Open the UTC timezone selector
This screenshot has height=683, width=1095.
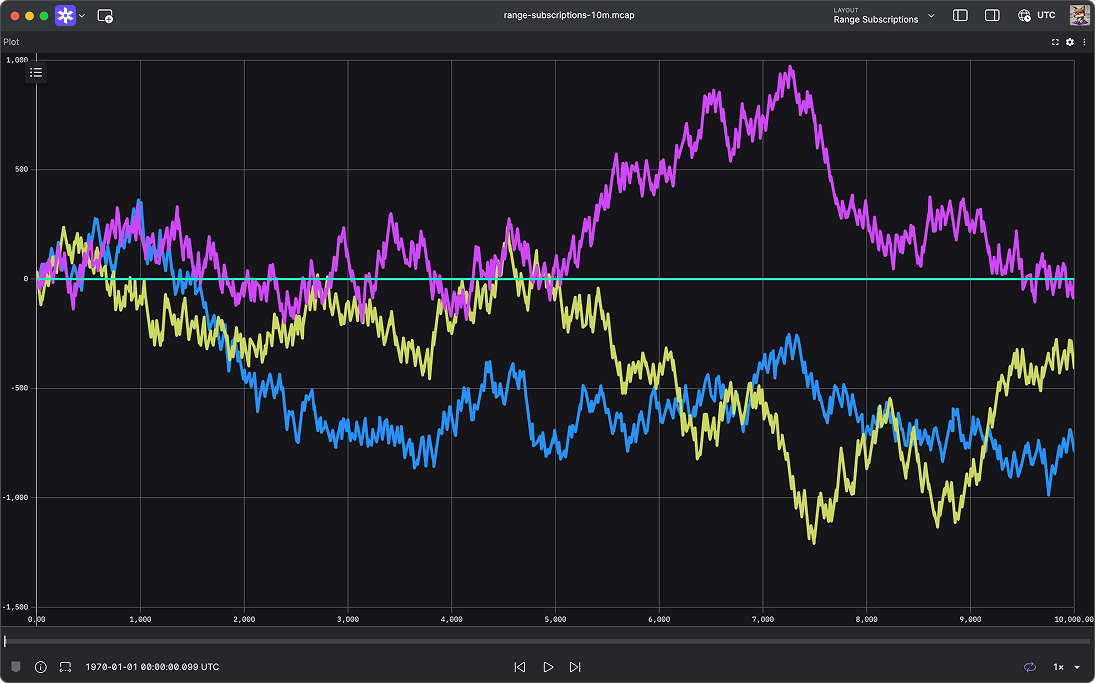point(1037,15)
